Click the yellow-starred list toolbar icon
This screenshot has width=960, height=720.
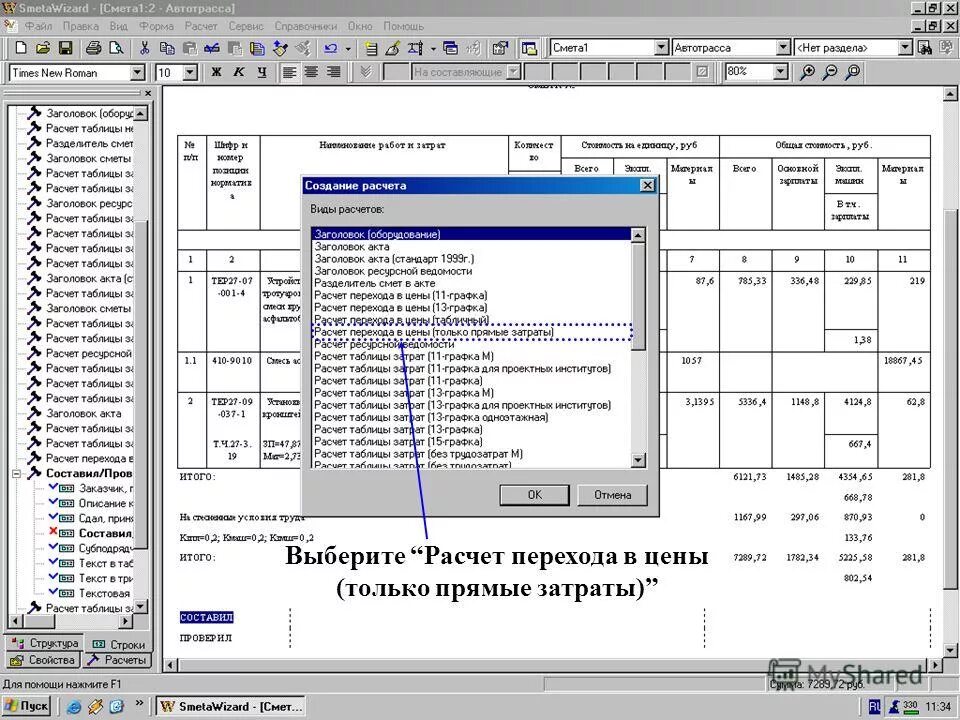370,48
